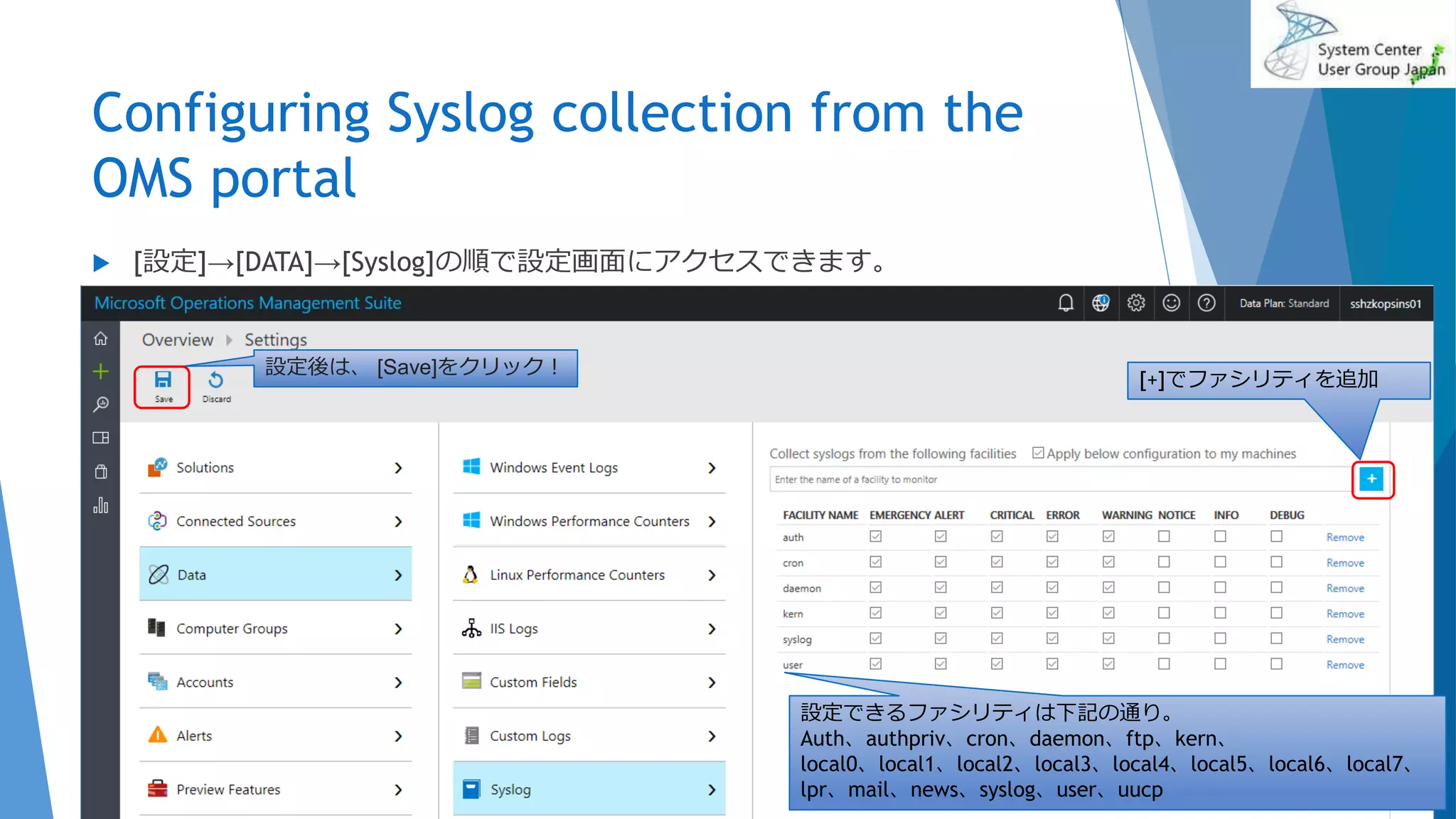Image resolution: width=1456 pixels, height=819 pixels.
Task: Click the blue plus add facility button
Action: click(1371, 479)
